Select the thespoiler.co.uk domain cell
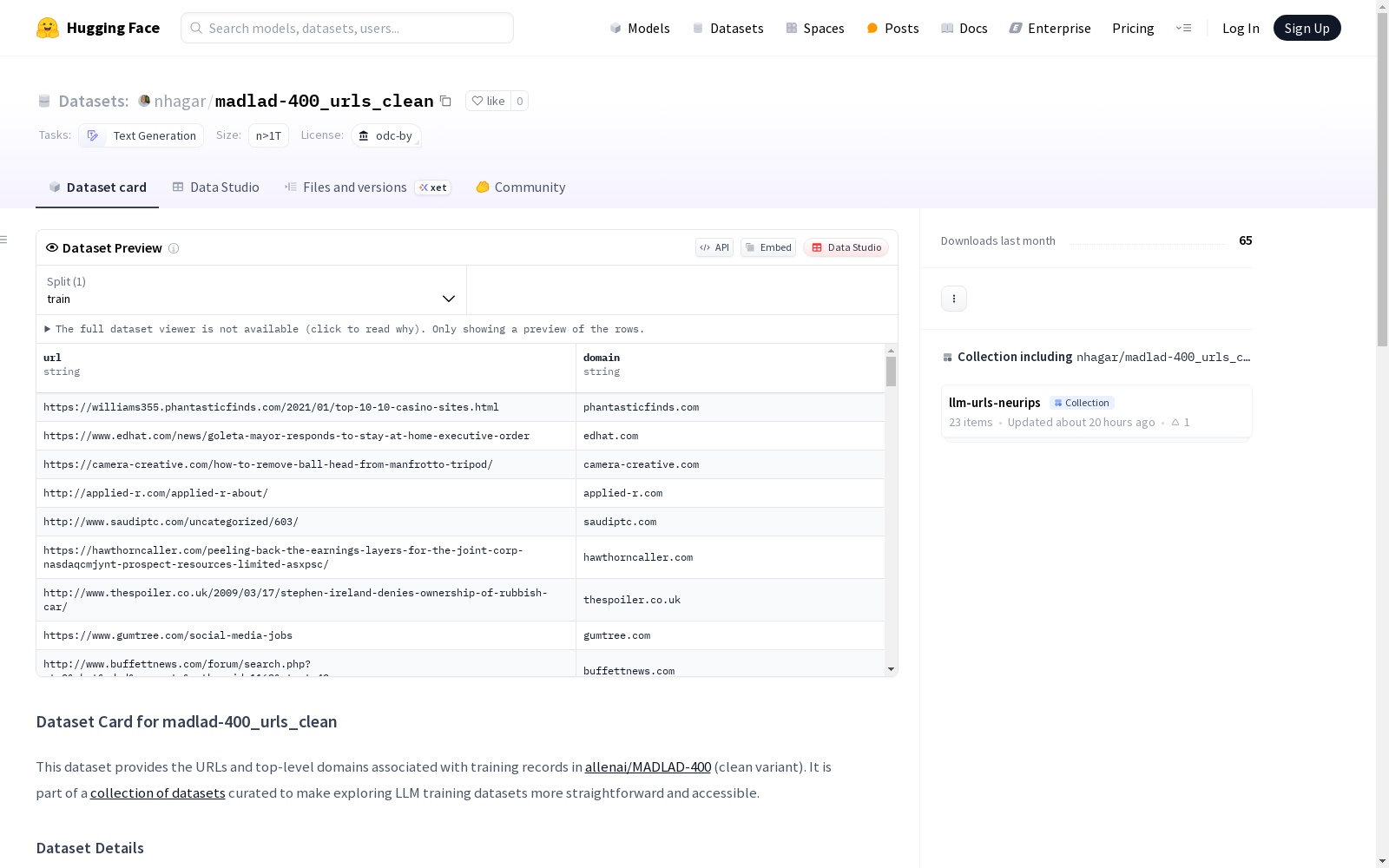Image resolution: width=1389 pixels, height=868 pixels. click(x=730, y=600)
